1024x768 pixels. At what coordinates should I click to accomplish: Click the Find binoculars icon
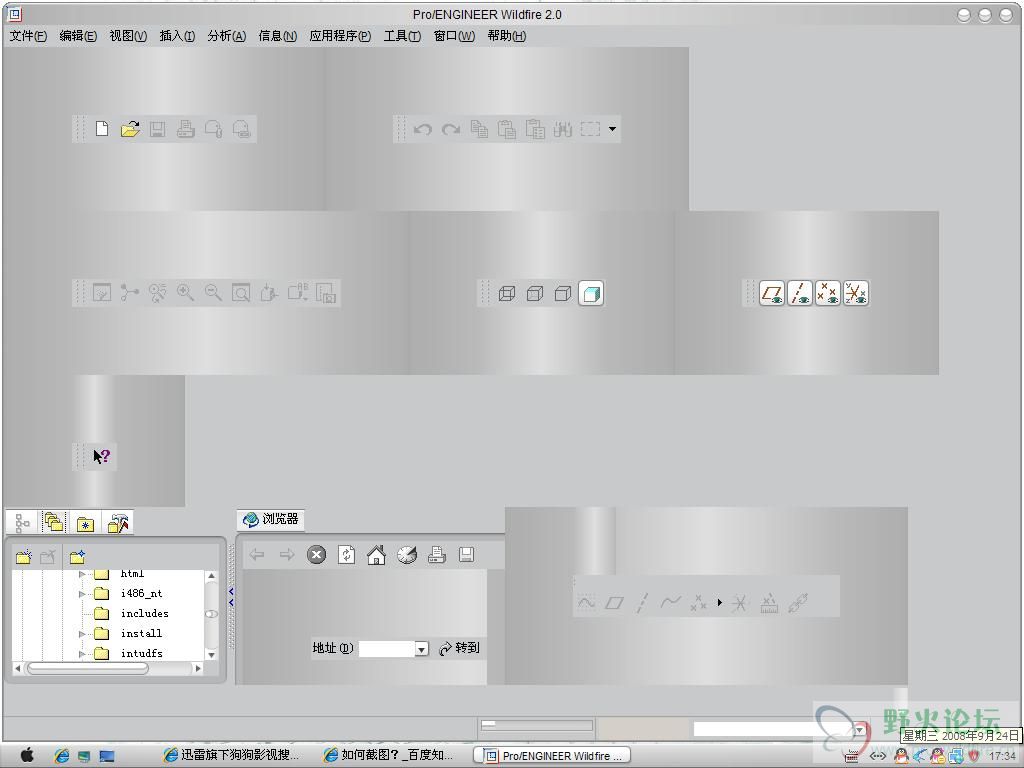(563, 129)
